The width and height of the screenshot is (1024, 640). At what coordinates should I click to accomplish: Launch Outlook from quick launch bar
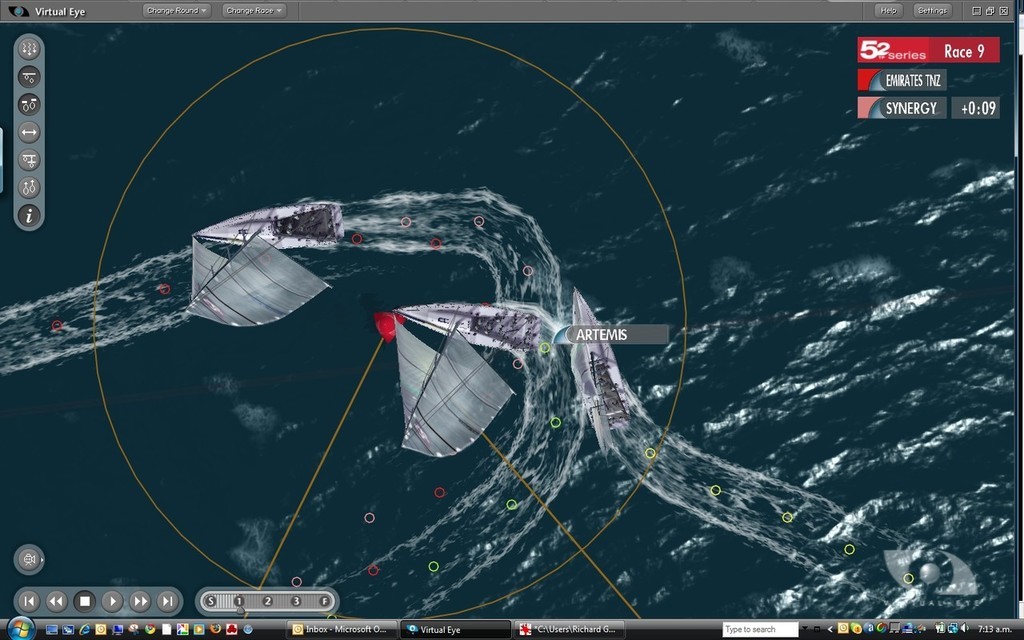point(101,630)
